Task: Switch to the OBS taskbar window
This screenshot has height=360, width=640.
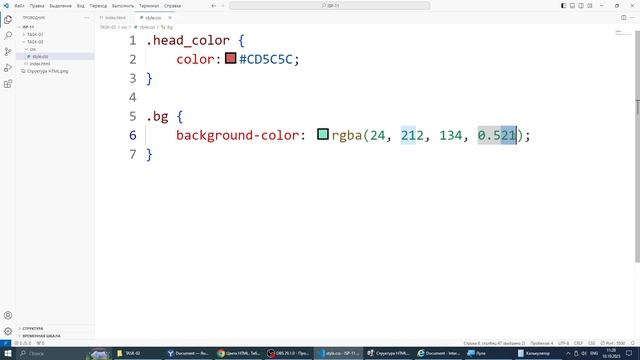Action: pos(289,353)
